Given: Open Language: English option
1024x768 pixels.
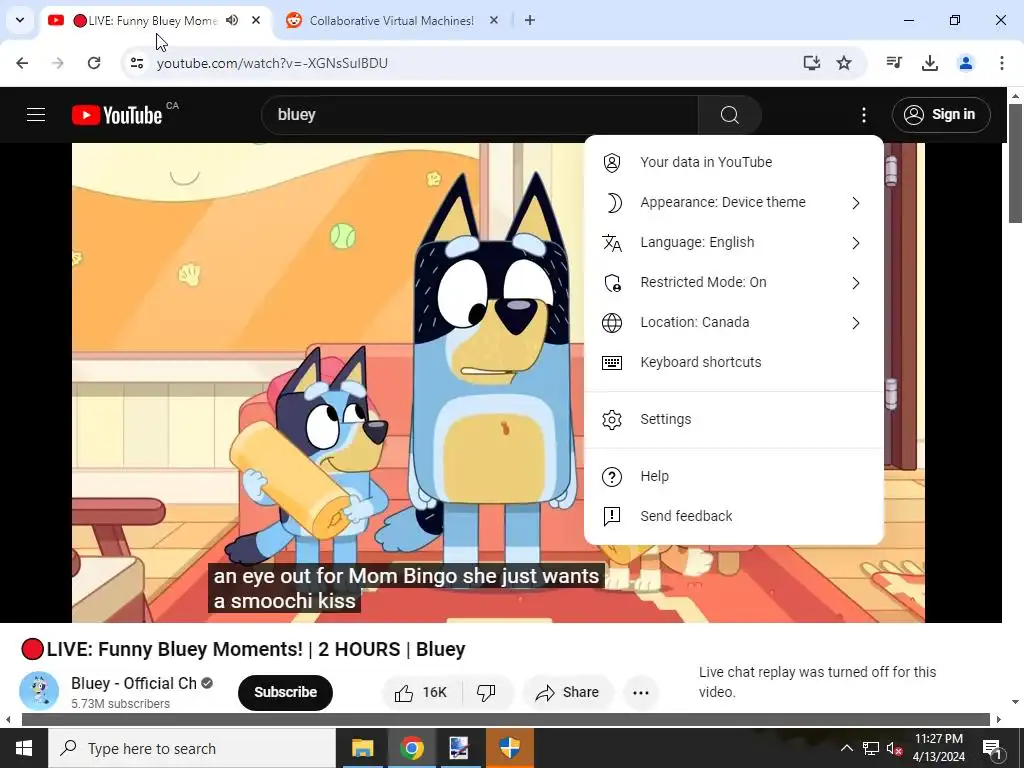Looking at the screenshot, I should click(x=733, y=242).
